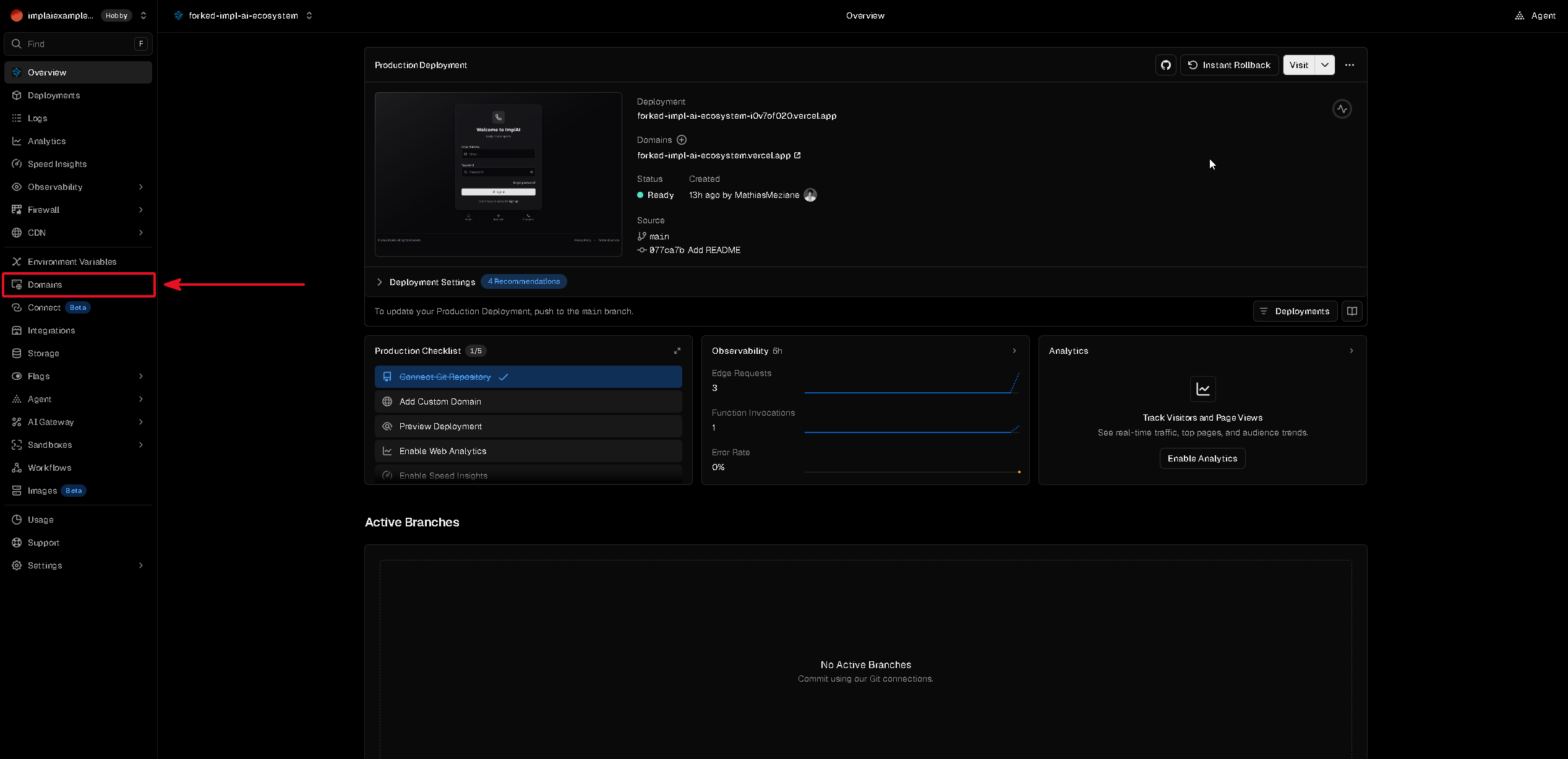Open Workflows in sidebar
The width and height of the screenshot is (1568, 759).
point(78,468)
